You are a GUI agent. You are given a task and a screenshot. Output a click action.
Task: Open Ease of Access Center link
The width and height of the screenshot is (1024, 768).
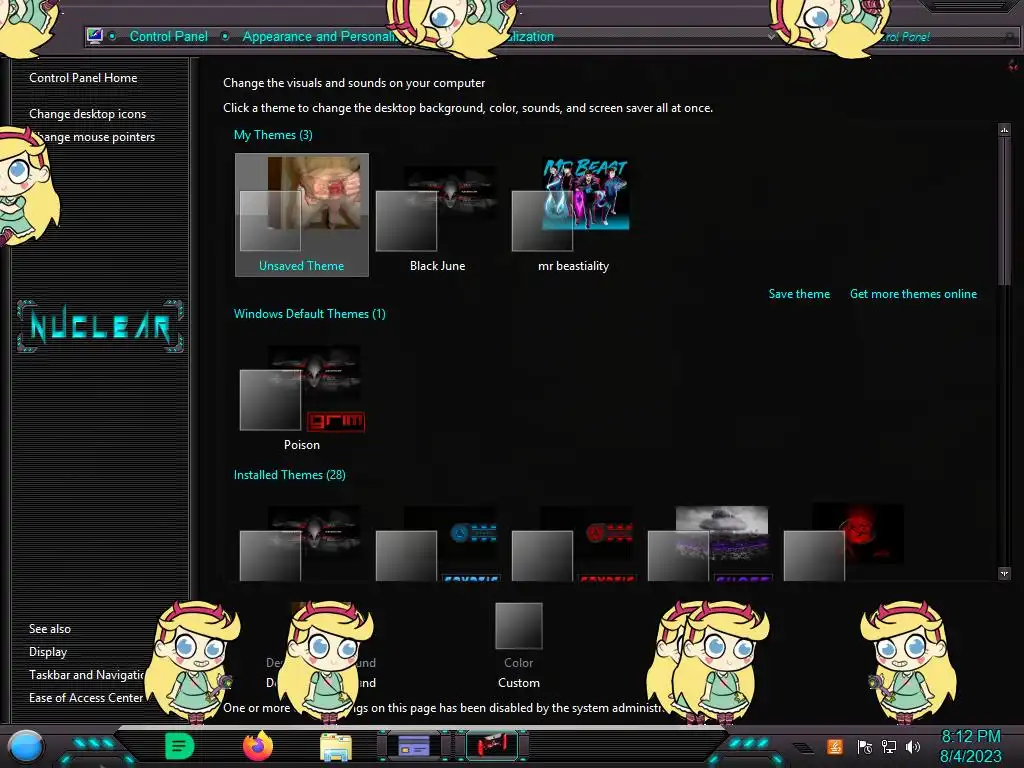(86, 697)
